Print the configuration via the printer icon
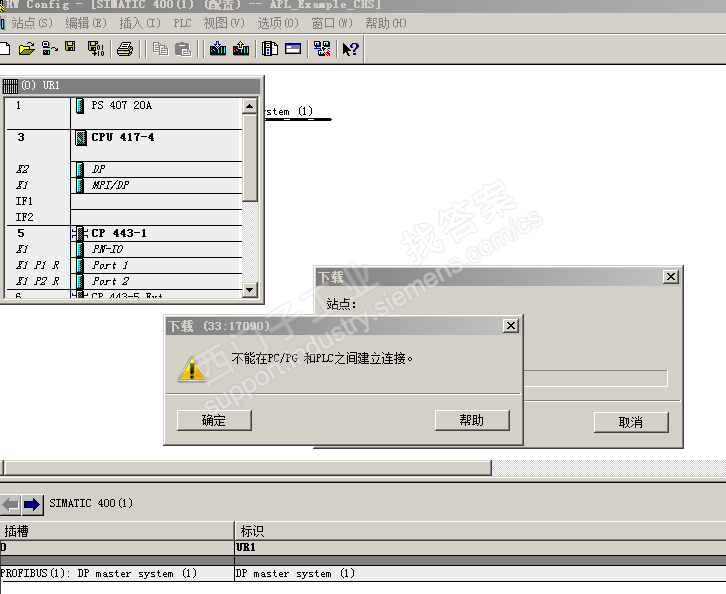 (x=125, y=48)
